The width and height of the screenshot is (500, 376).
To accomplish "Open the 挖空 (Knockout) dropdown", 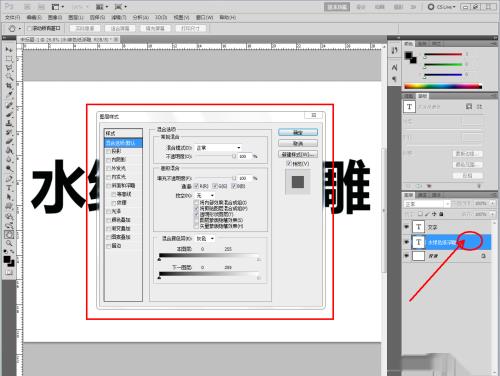I will [x=205, y=195].
